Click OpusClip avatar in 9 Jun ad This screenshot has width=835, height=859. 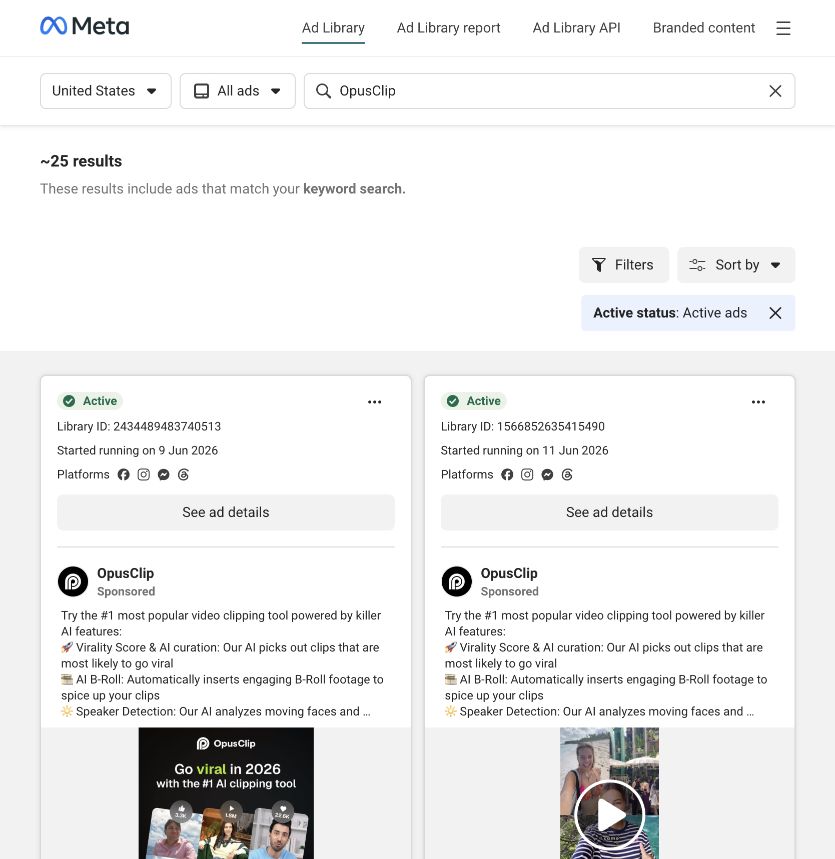73,582
